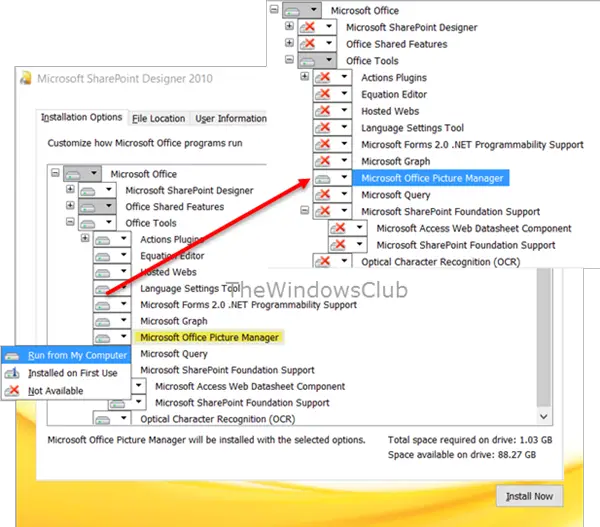Open the drive-icon dropdown beside Office Shared Features
This screenshot has height=527, width=600.
click(x=109, y=206)
